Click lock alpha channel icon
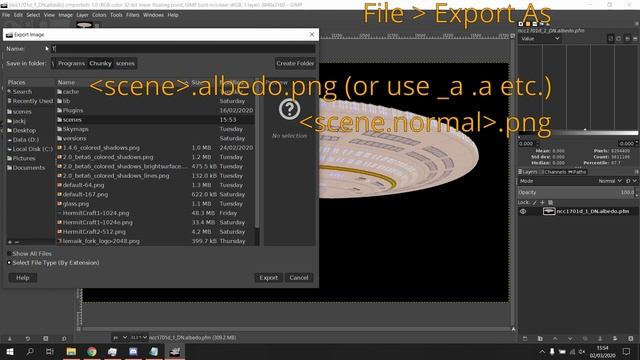The width and height of the screenshot is (640, 360). click(550, 202)
